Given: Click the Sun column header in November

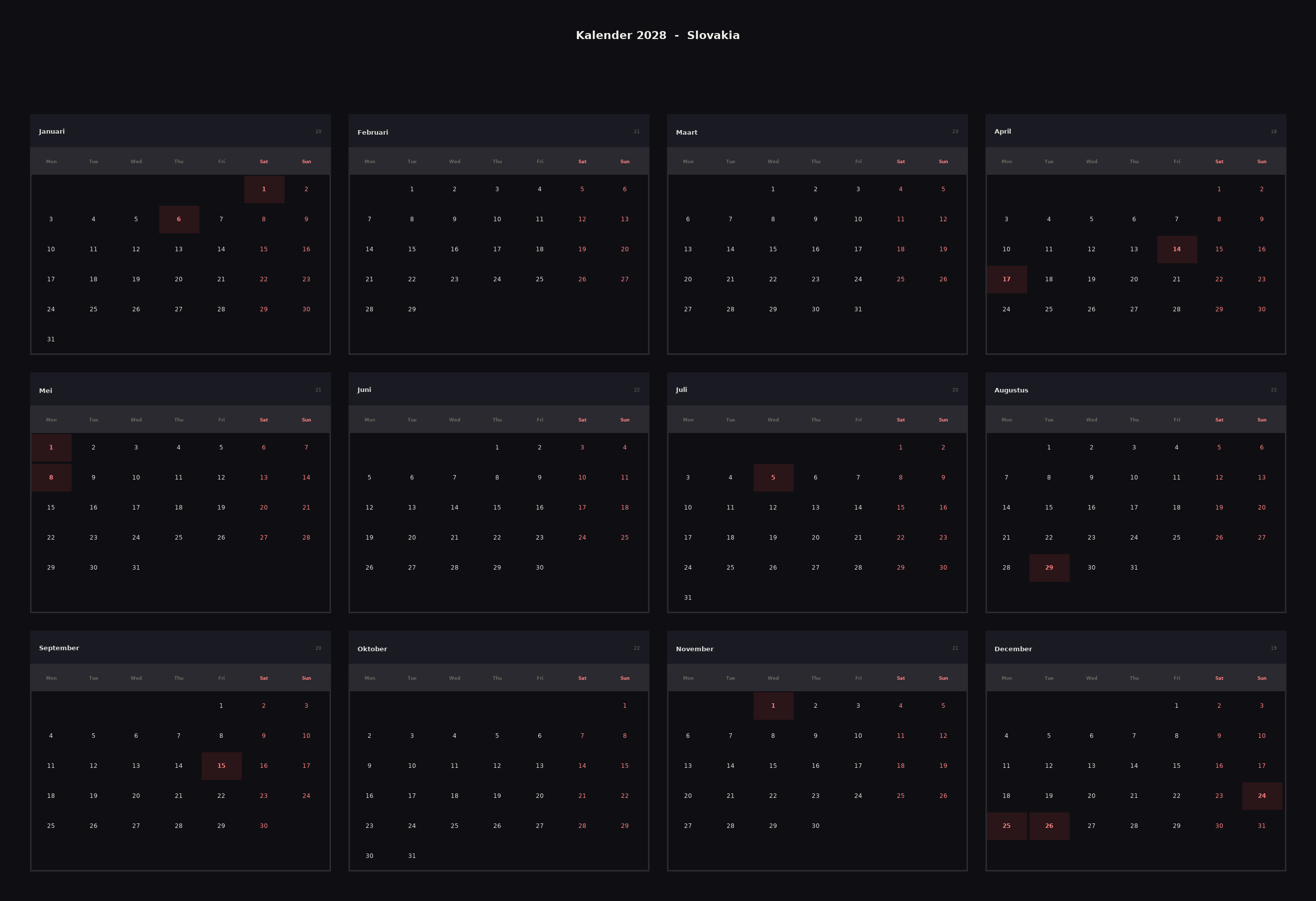Looking at the screenshot, I should 943,677.
